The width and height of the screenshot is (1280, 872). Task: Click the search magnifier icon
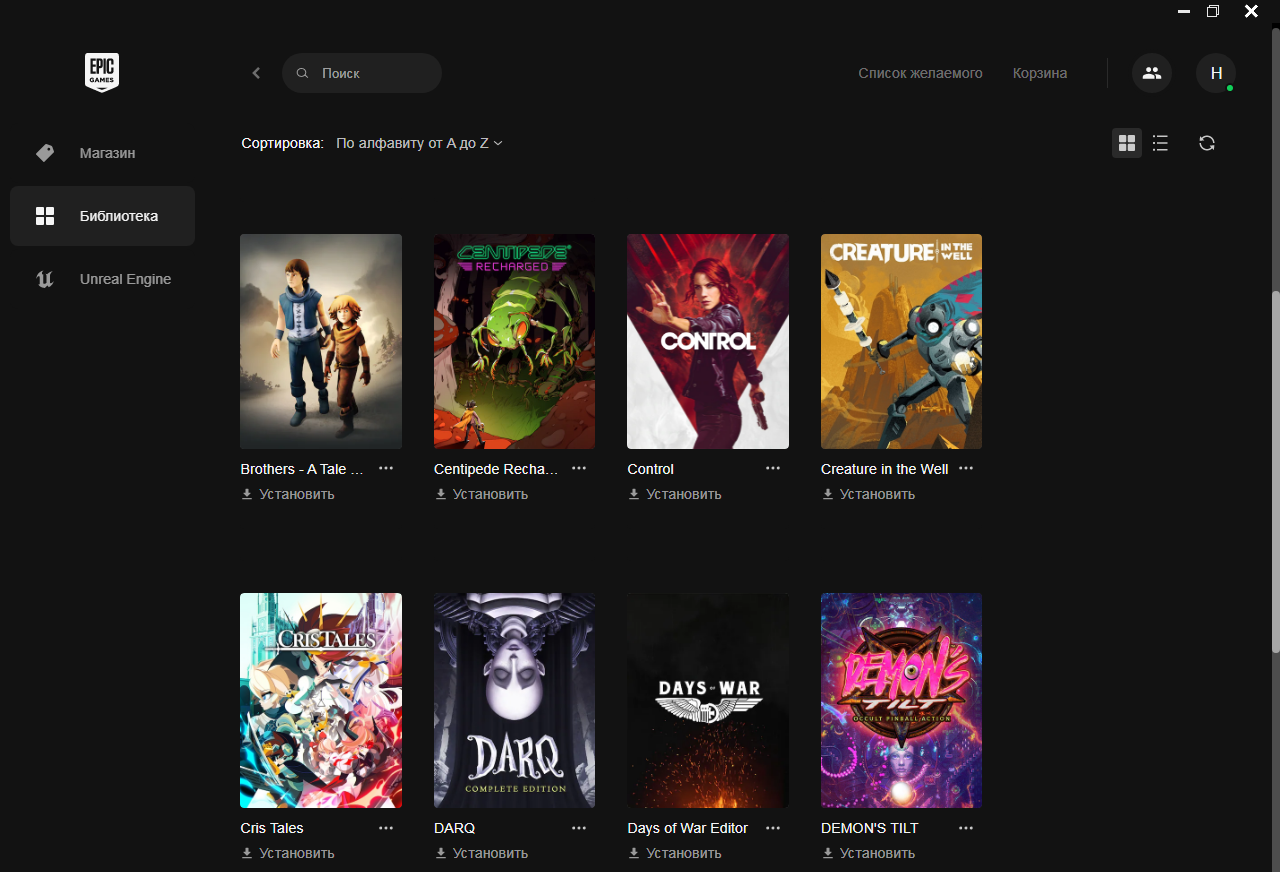coord(303,73)
